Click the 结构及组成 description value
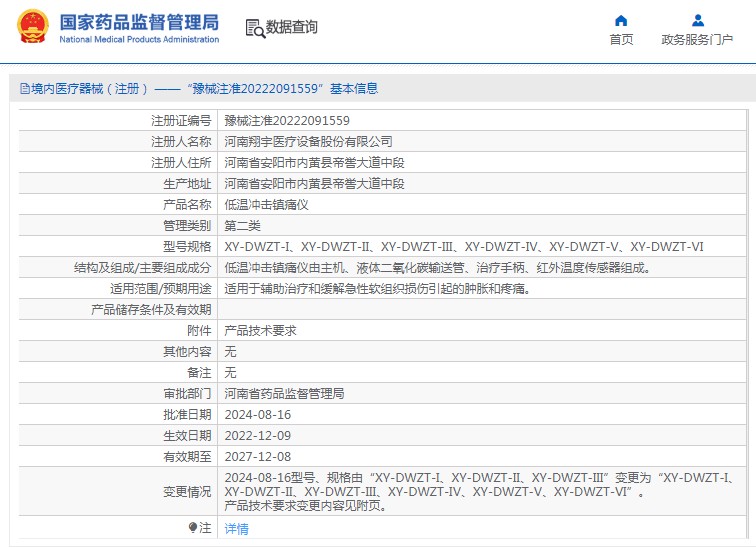 437,268
